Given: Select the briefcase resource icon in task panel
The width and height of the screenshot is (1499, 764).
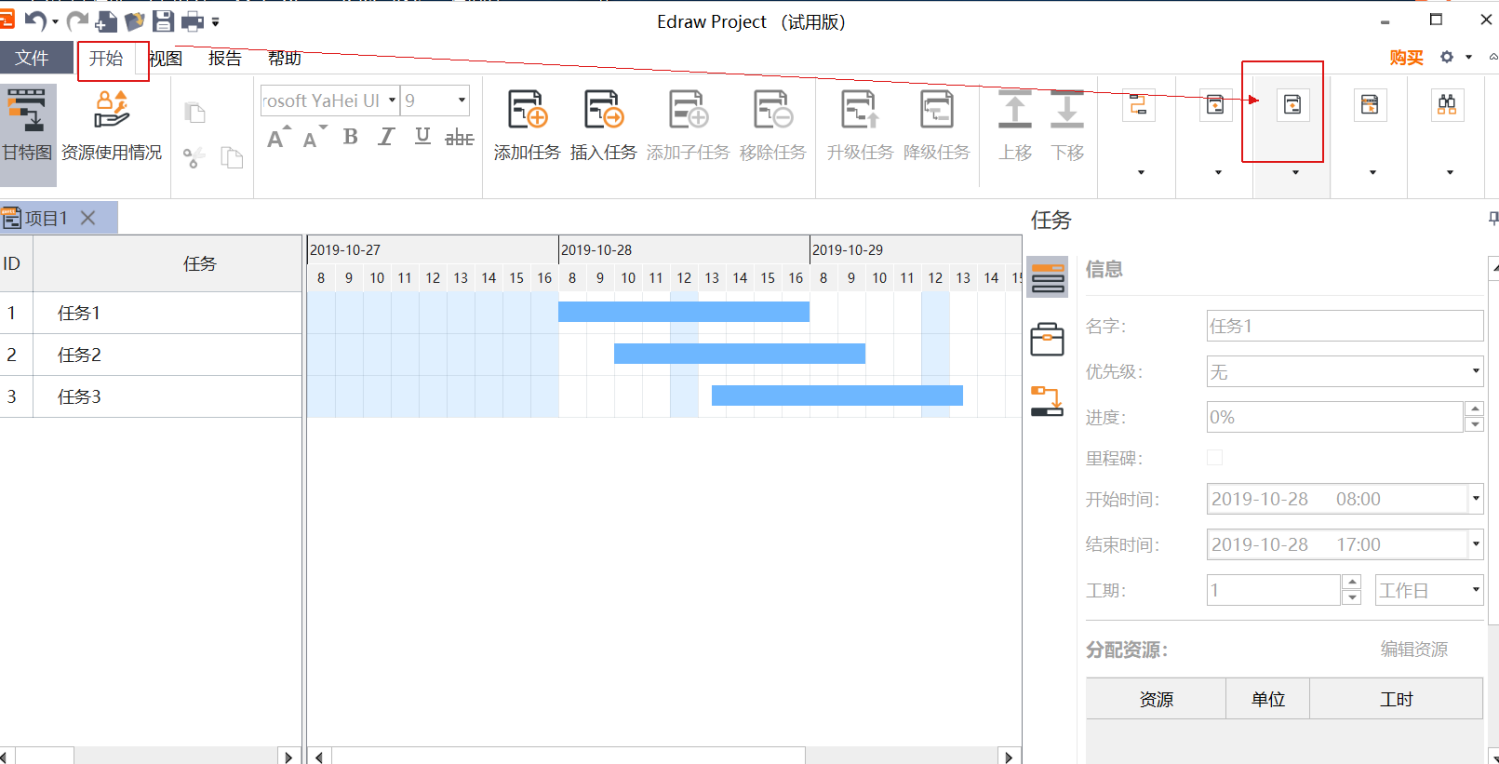Looking at the screenshot, I should (x=1046, y=339).
